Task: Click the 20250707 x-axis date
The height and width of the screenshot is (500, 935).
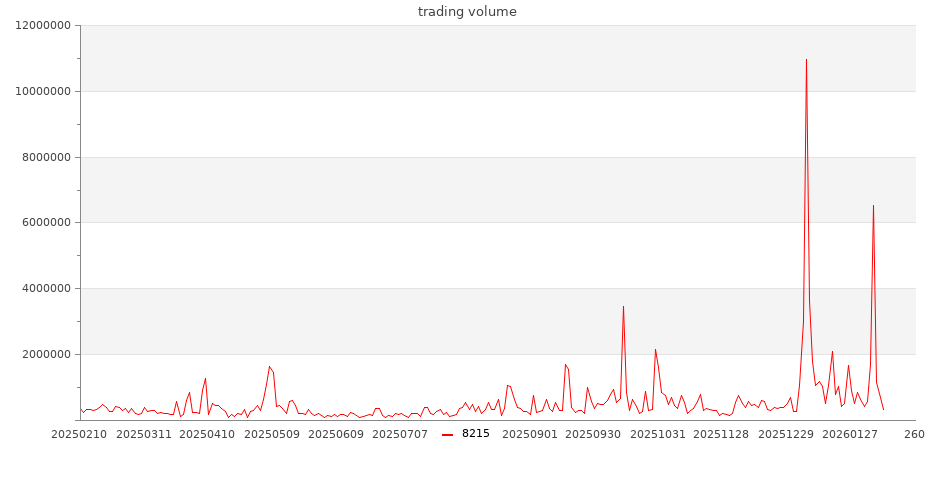Action: (x=400, y=434)
